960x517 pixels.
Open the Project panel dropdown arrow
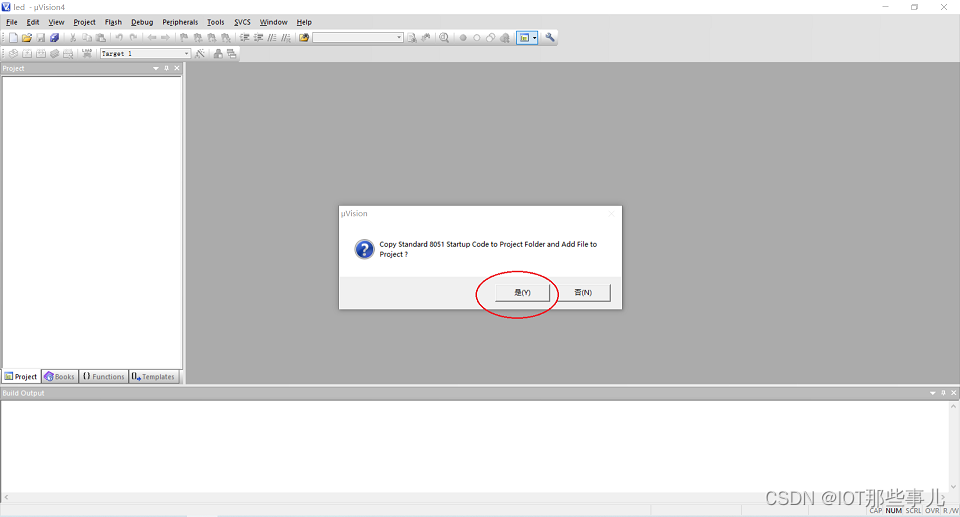coord(156,69)
